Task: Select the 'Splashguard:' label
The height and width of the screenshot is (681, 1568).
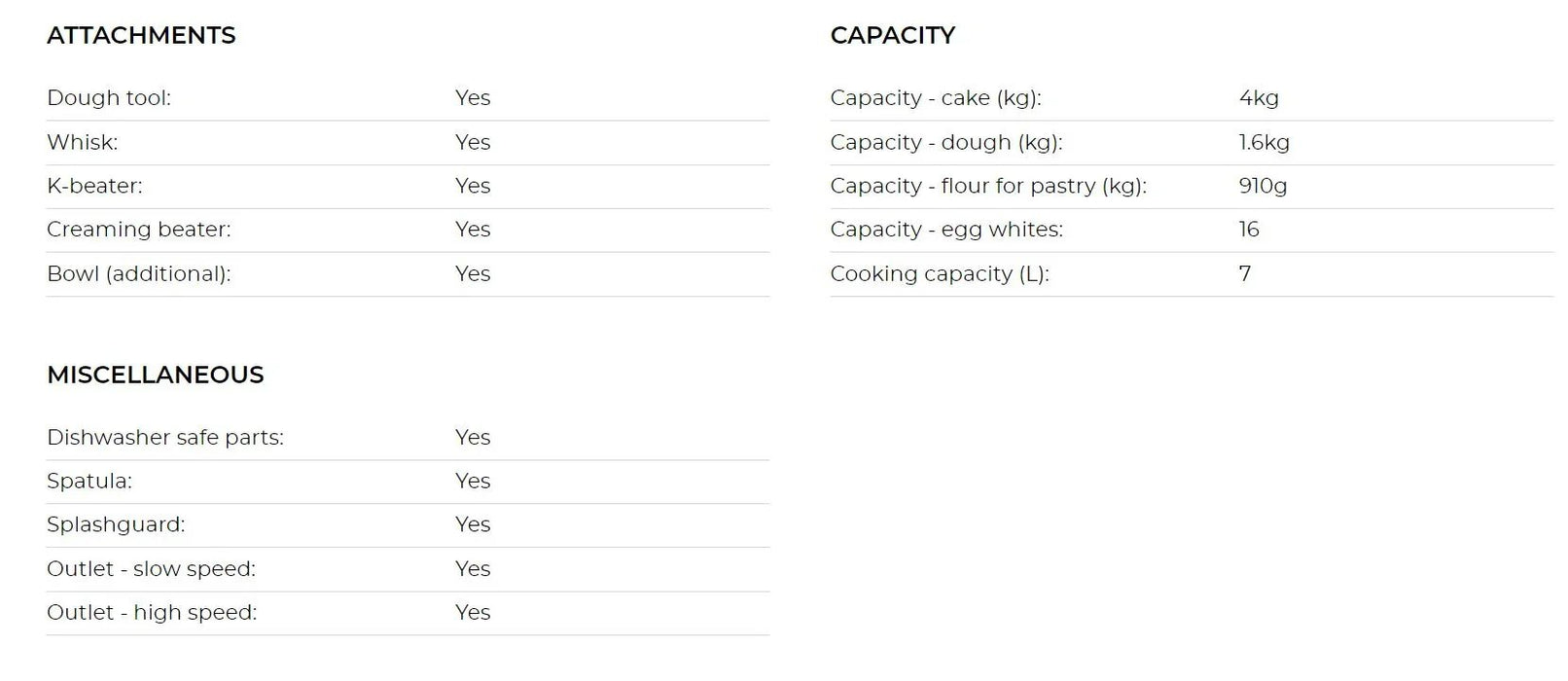Action: [x=116, y=525]
